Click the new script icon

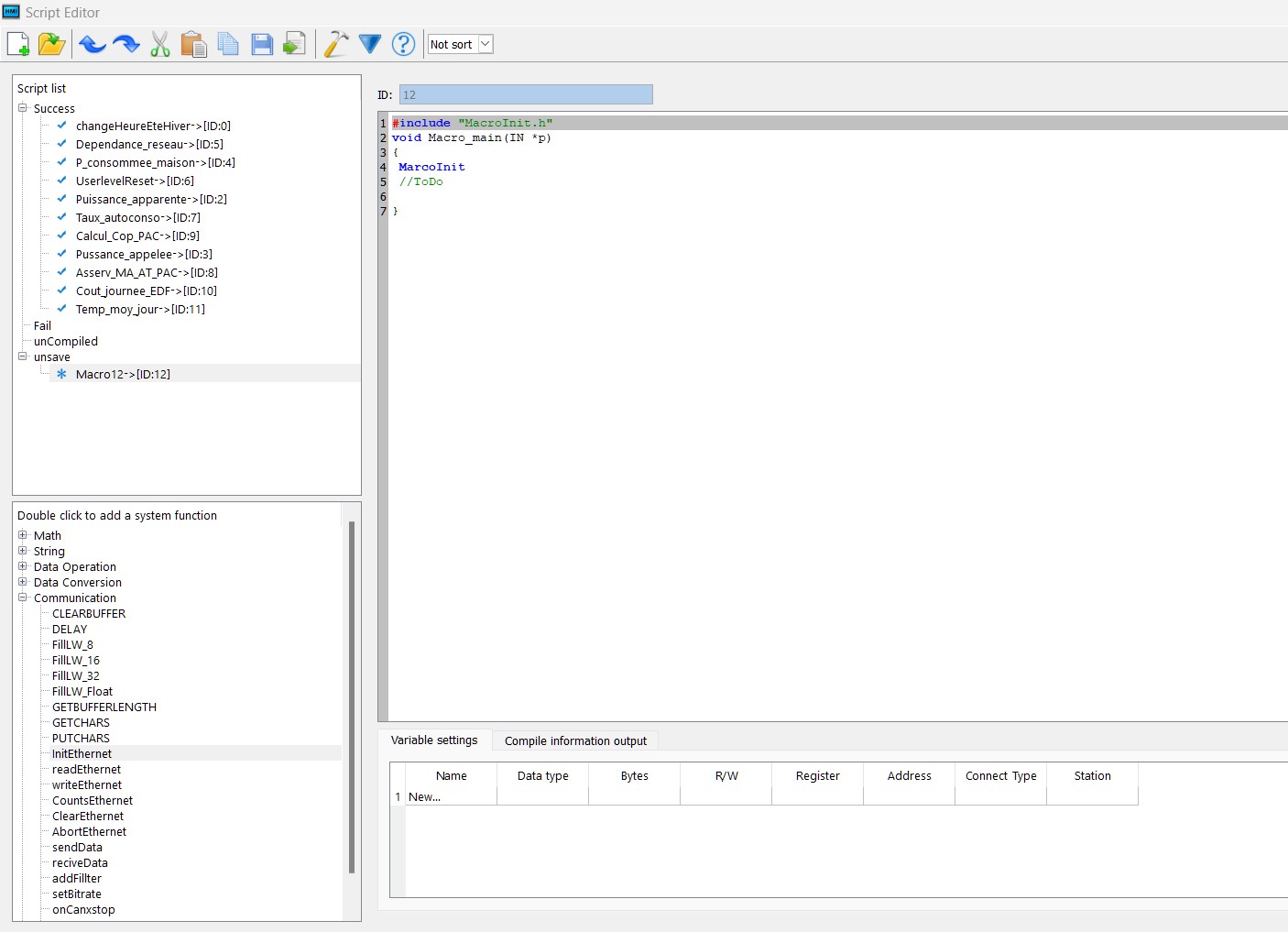[18, 44]
